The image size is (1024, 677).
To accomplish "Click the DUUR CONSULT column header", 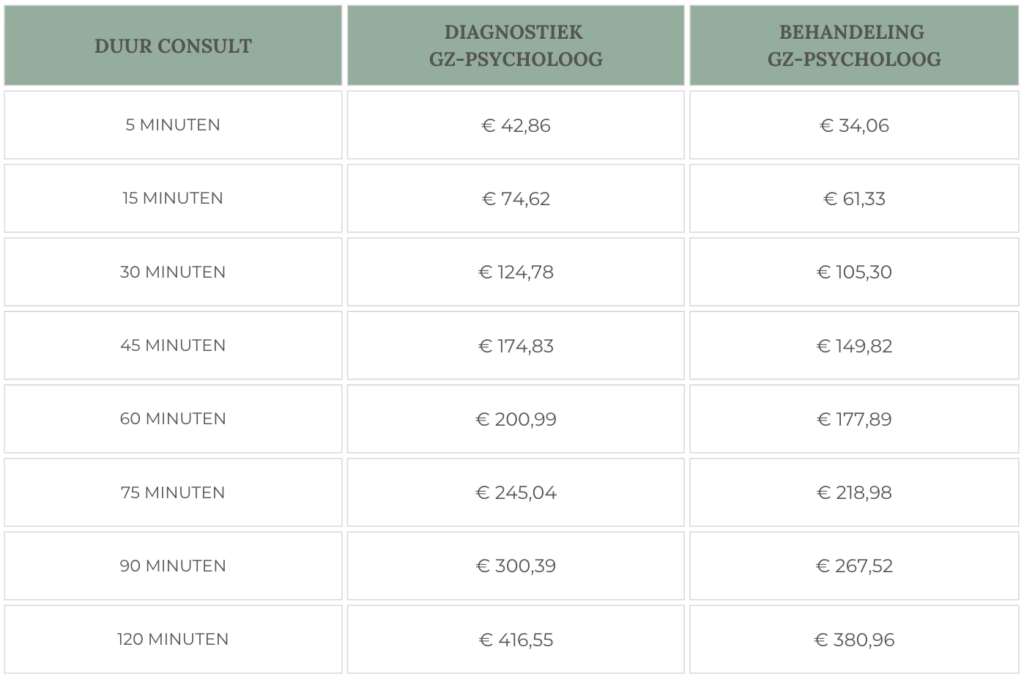I will [x=173, y=46].
